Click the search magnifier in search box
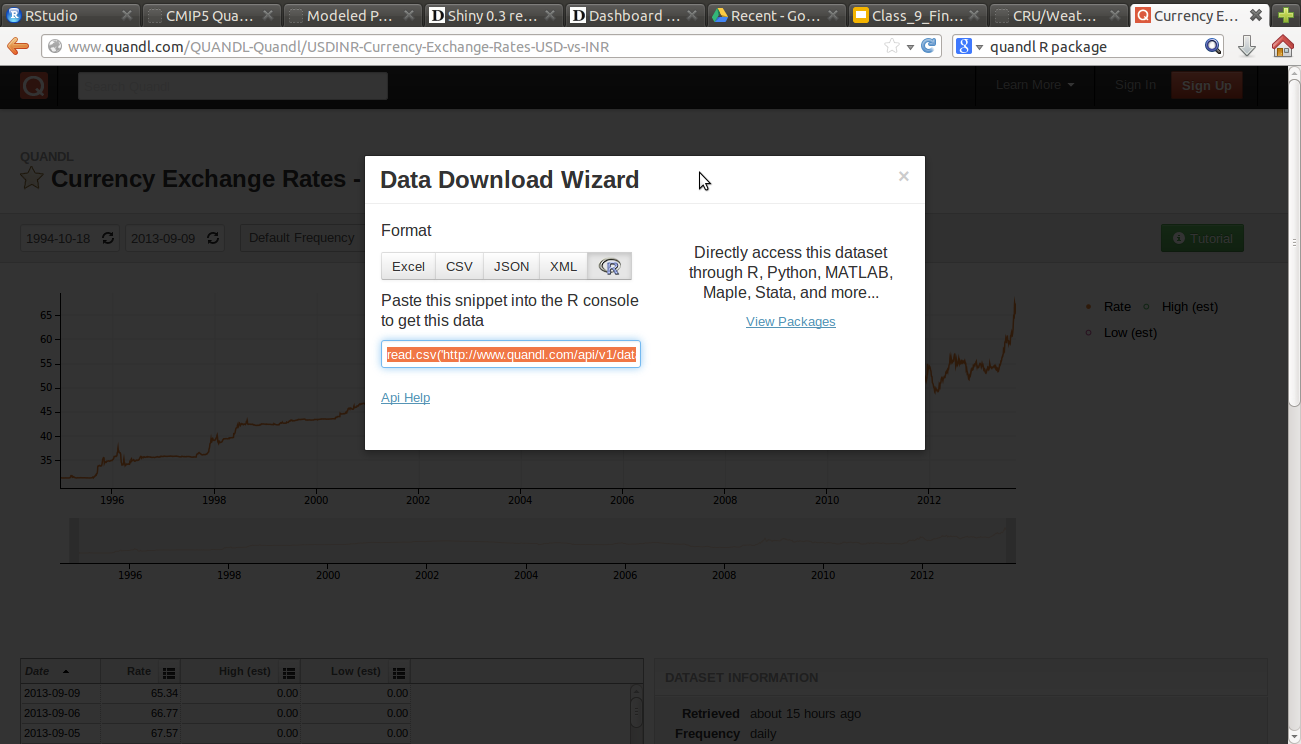Viewport: 1301px width, 744px height. [1212, 46]
